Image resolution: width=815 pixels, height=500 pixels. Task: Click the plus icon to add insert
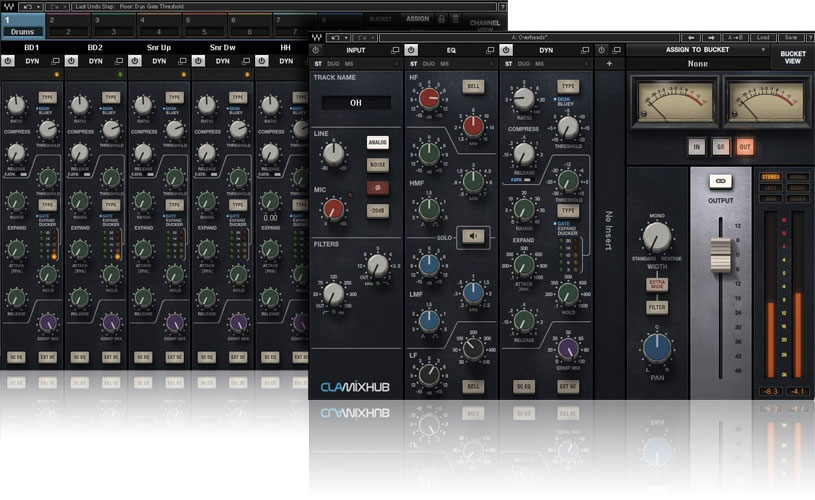coord(609,63)
